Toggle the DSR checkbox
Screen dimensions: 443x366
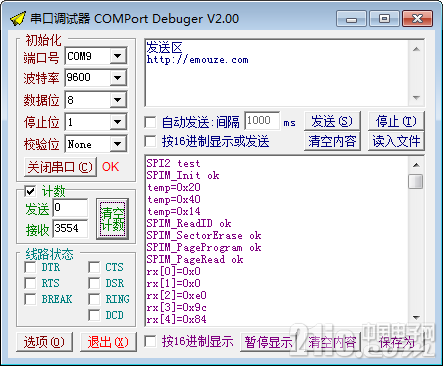click(94, 283)
